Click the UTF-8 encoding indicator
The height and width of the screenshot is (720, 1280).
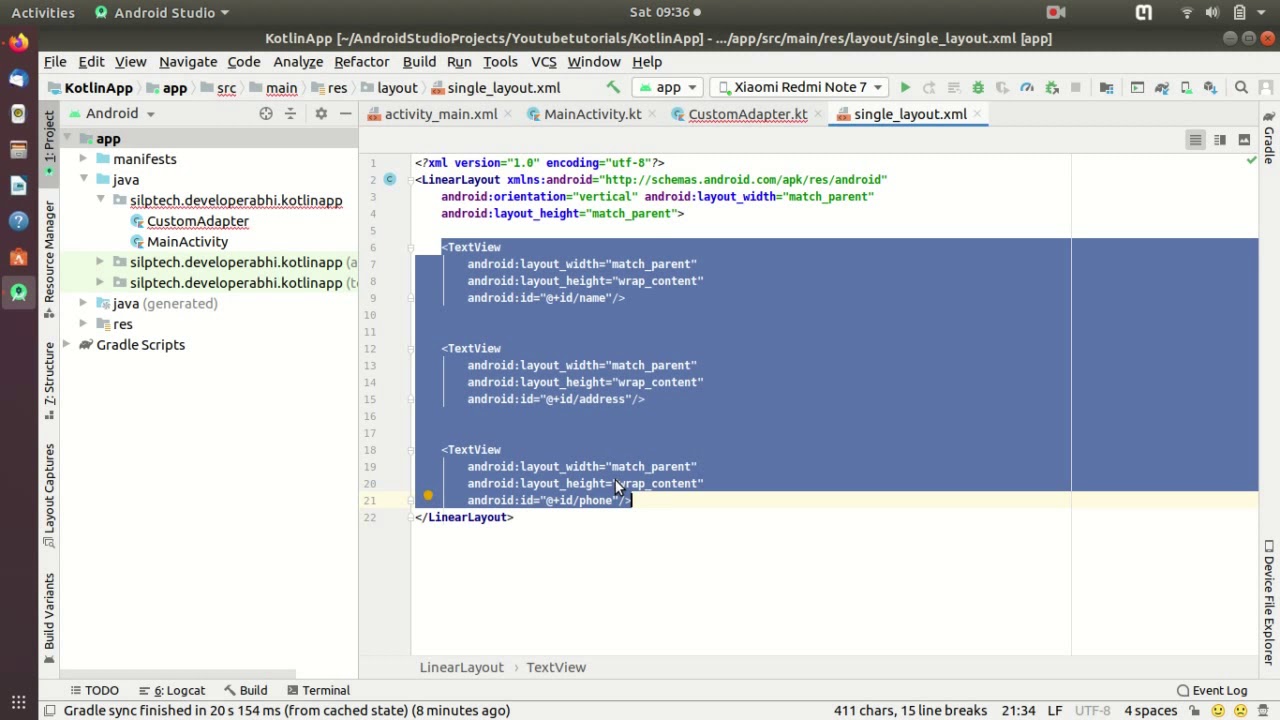1092,710
